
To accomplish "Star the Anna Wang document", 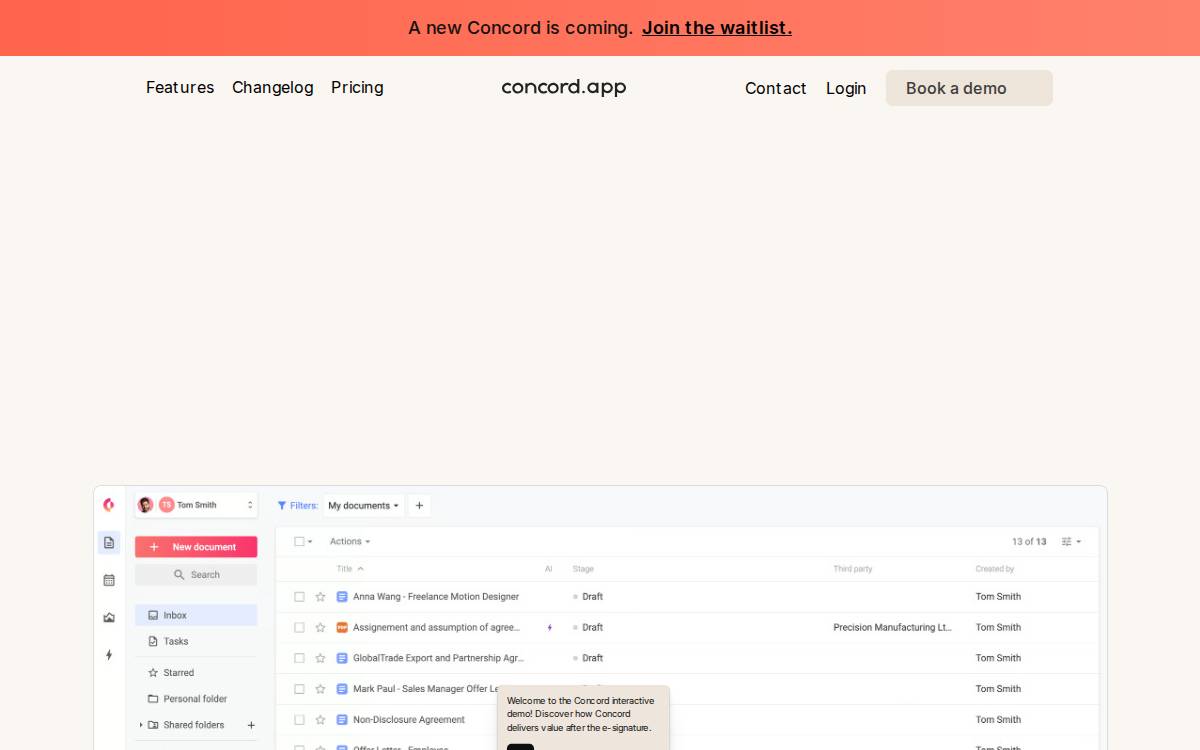I will (321, 597).
